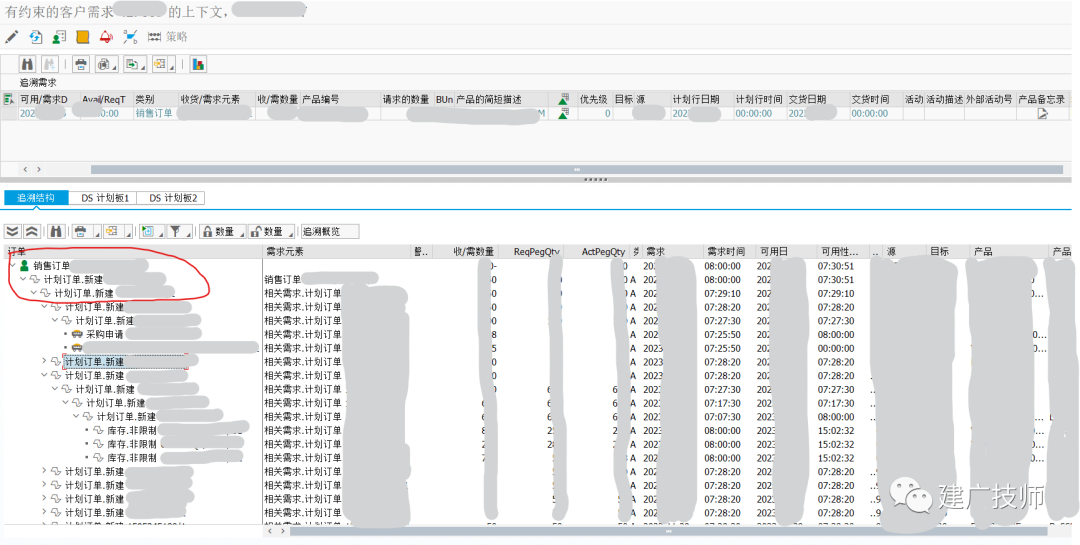The width and height of the screenshot is (1080, 545).
Task: Click print icon above 追溯需求 table
Action: (x=81, y=64)
